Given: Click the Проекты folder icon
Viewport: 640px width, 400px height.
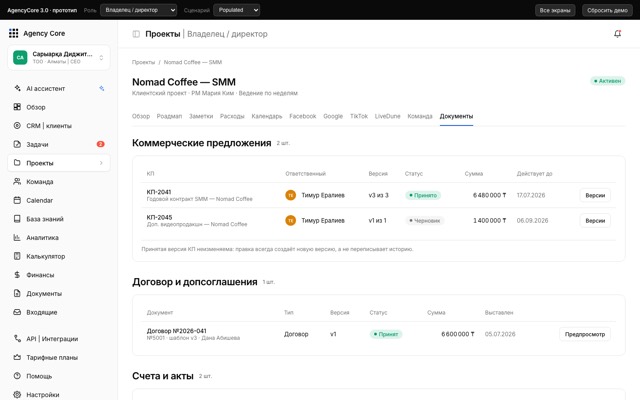Looking at the screenshot, I should point(17,163).
